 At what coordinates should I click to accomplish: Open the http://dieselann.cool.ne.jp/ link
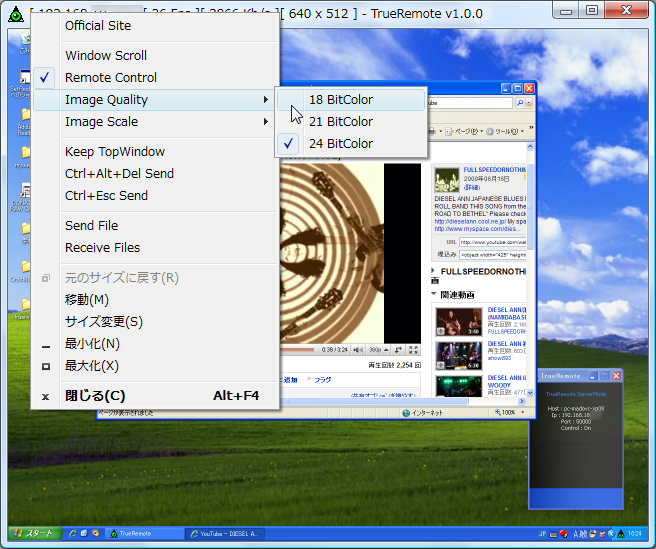click(470, 221)
